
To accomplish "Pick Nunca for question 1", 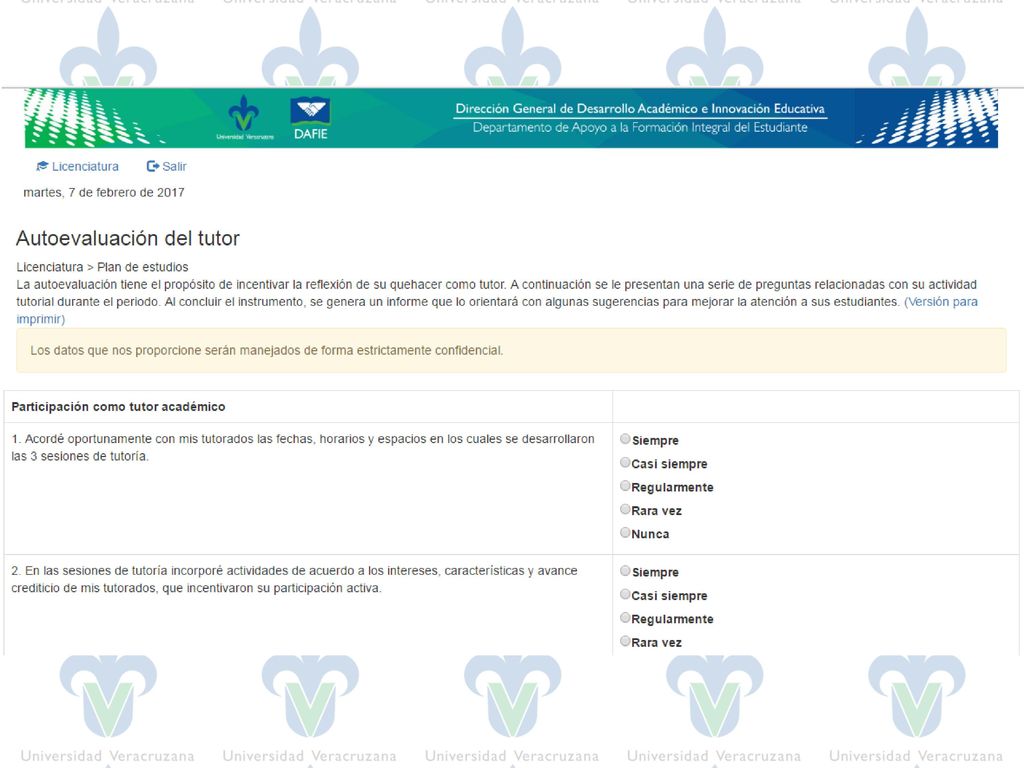I will 625,532.
